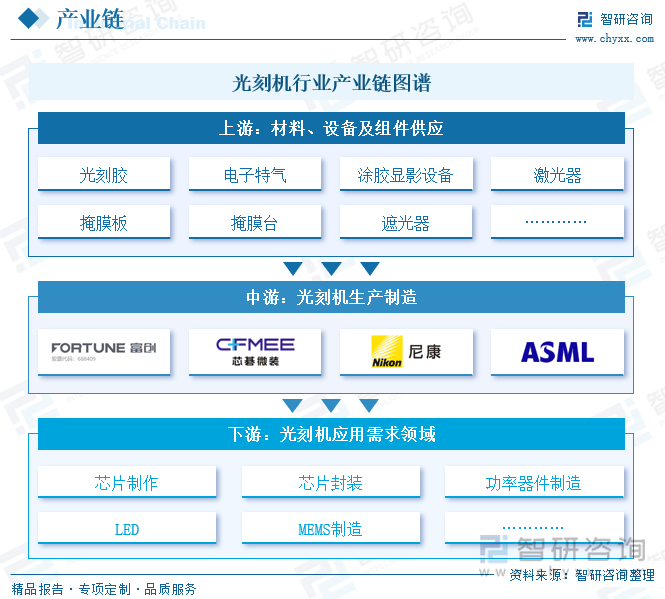
Task: Select the 电子特气 box
Action: [x=255, y=174]
